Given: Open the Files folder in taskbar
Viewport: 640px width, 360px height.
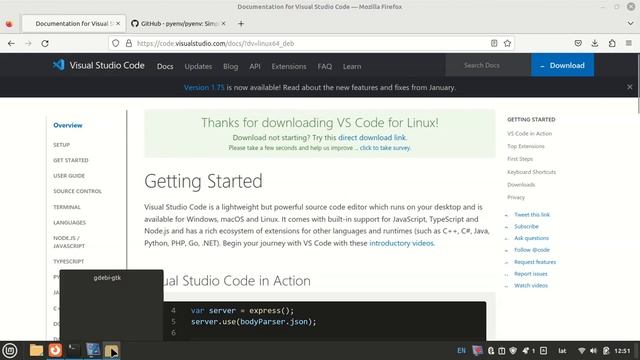Looking at the screenshot, I should pyautogui.click(x=36, y=350).
